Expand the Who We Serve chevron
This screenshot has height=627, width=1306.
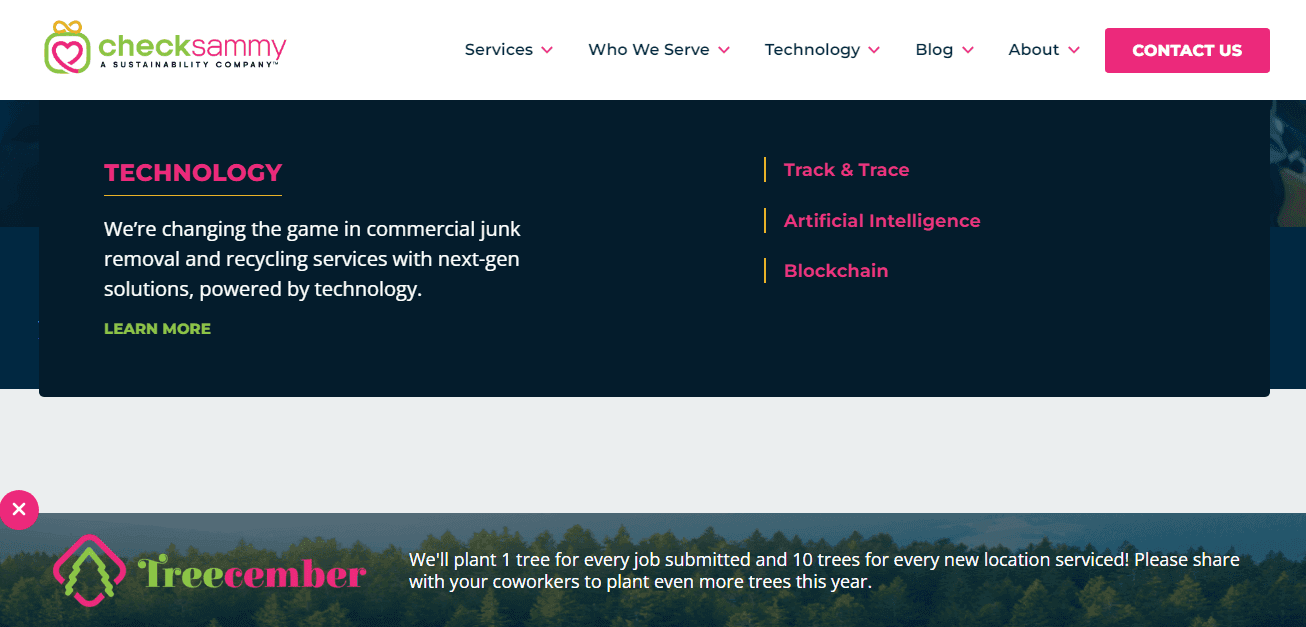coord(724,50)
